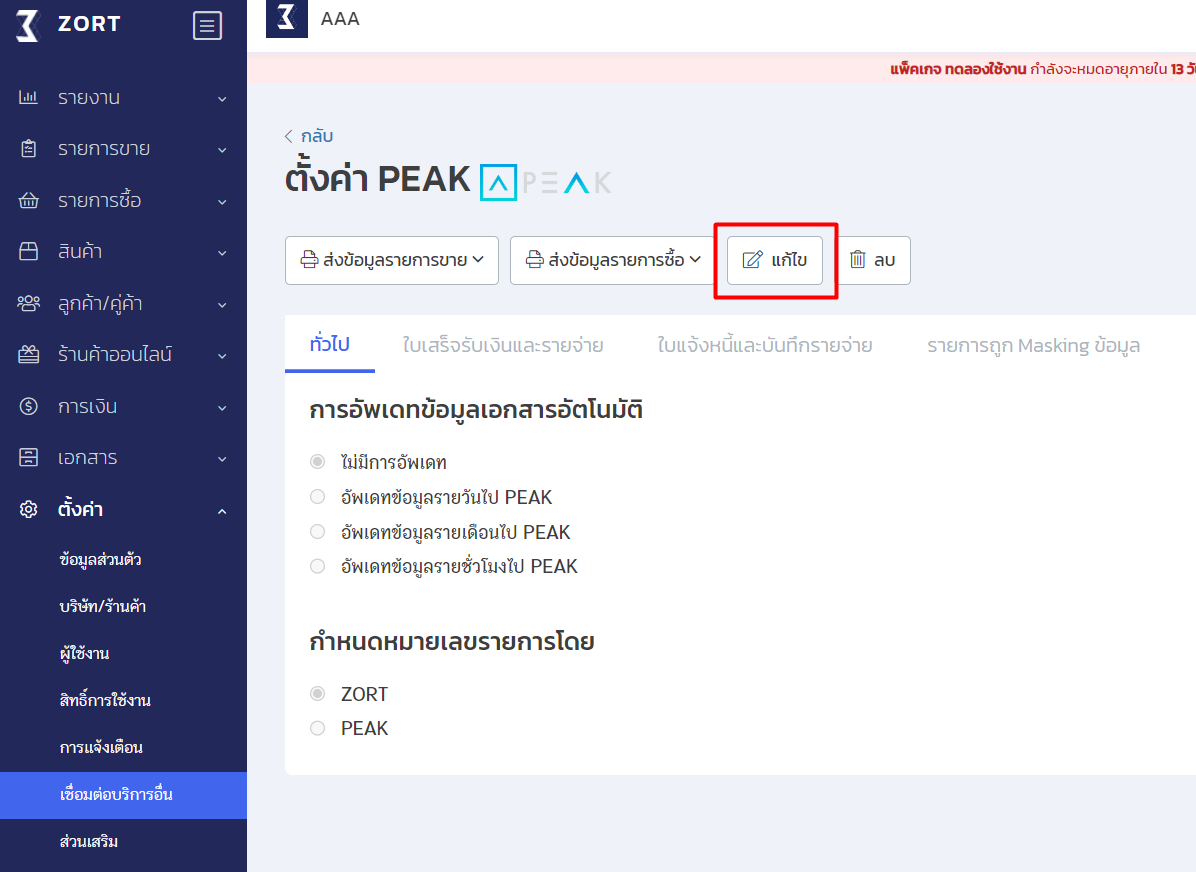Switch to the ใบเสร็จรับเงินและรายจ่าย tab
The width and height of the screenshot is (1196, 872).
click(504, 345)
